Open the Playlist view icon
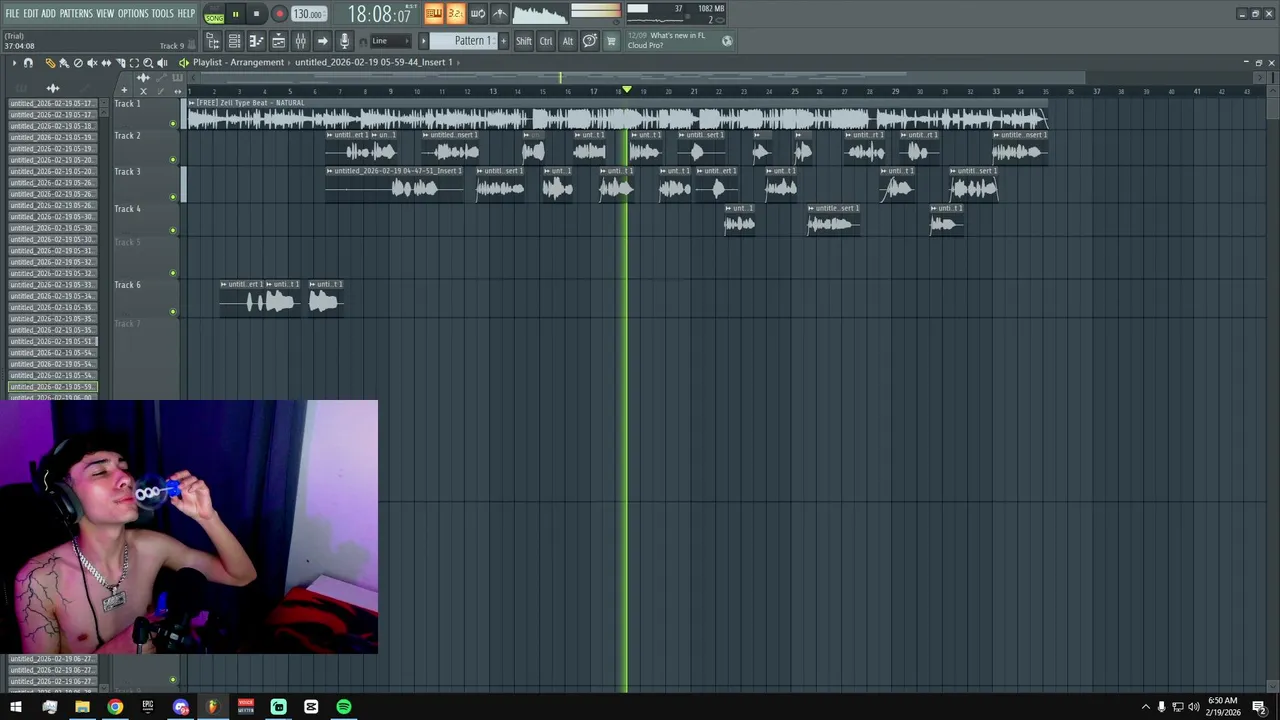Image resolution: width=1280 pixels, height=720 pixels. 279,41
